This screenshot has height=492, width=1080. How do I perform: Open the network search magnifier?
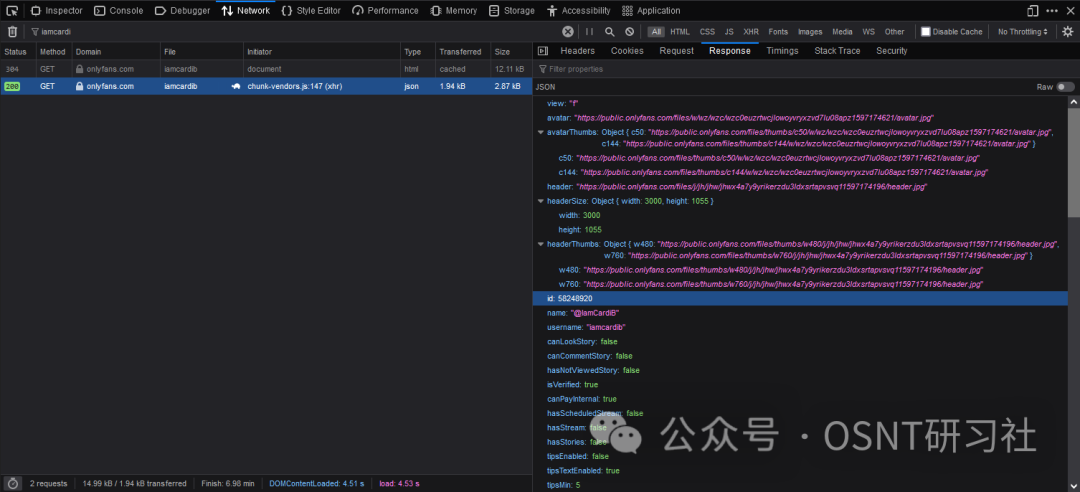[610, 32]
